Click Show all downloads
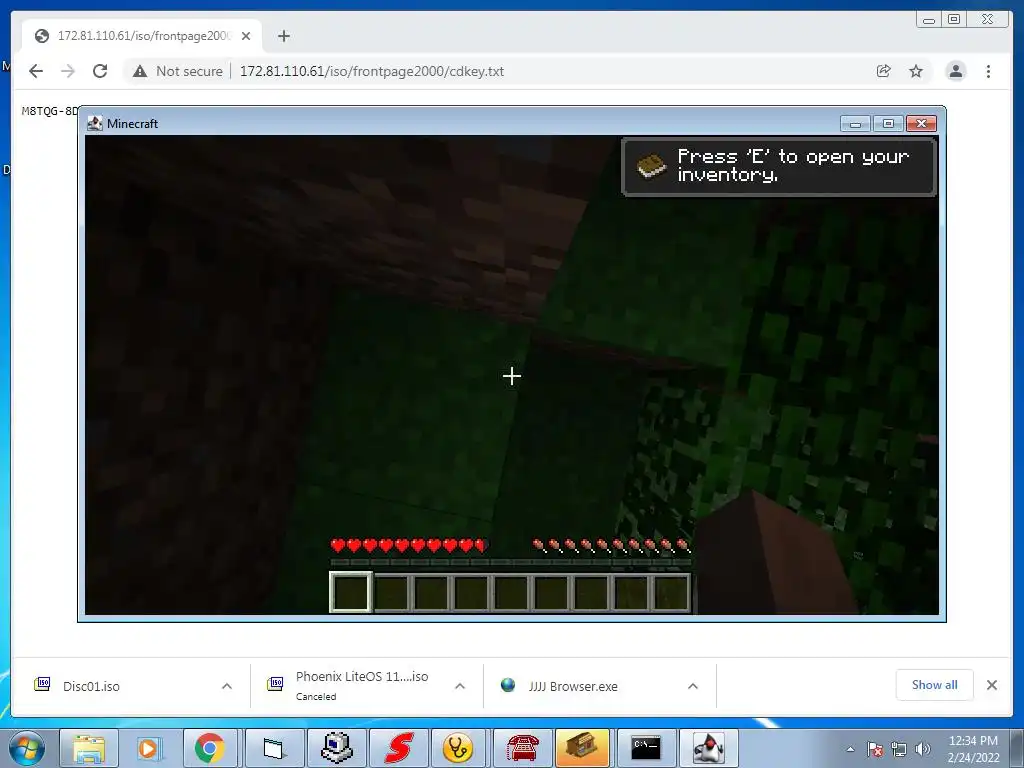This screenshot has height=768, width=1024. (935, 684)
